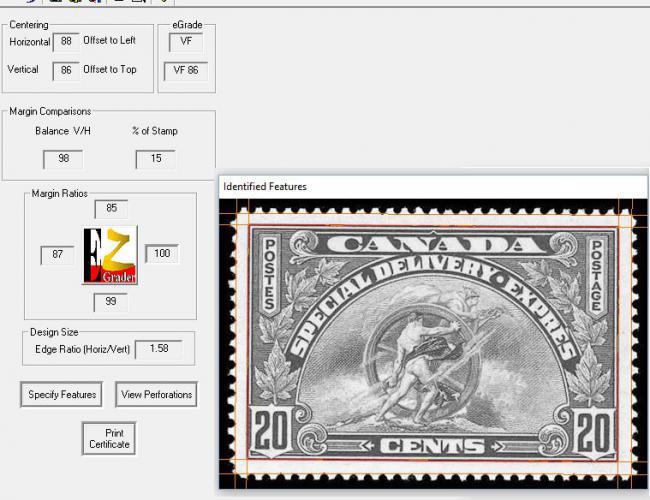
Task: Click the 'eGrade' group label
Action: tap(187, 25)
